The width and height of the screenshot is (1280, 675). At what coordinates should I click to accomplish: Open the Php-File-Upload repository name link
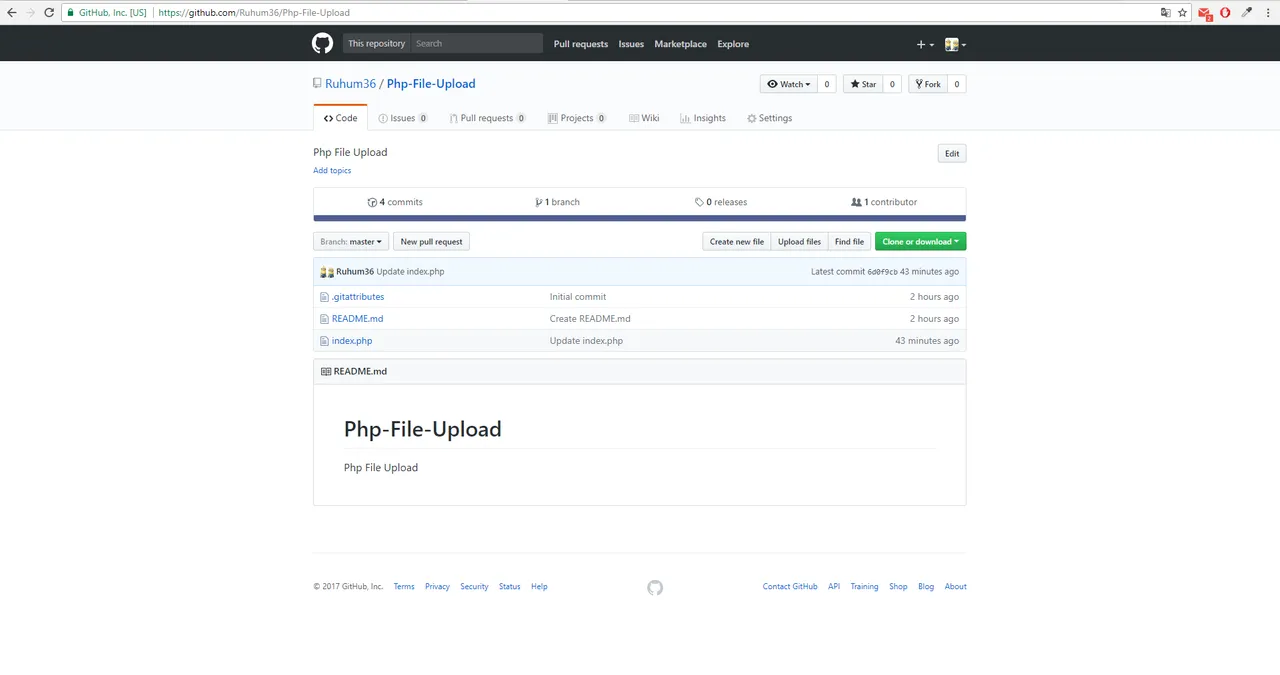[431, 84]
